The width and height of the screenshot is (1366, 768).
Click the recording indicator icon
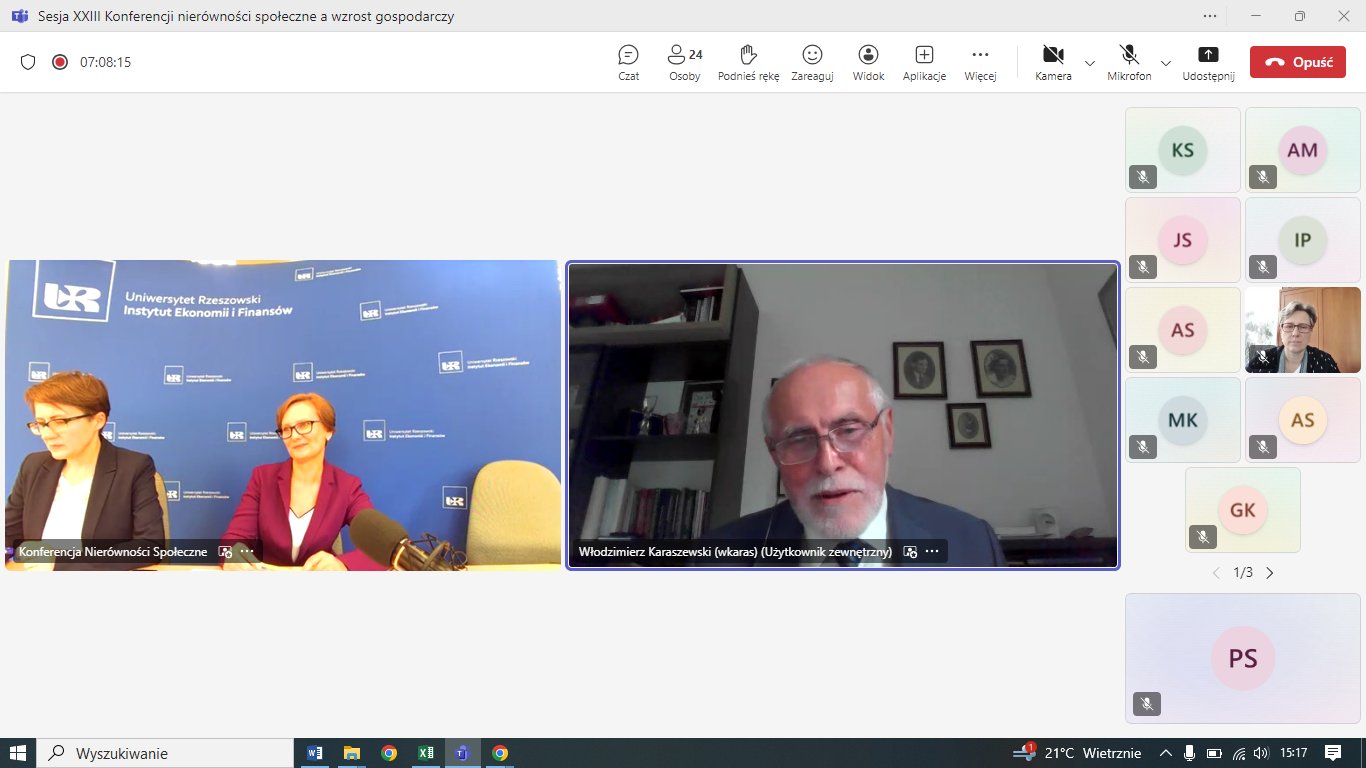click(x=60, y=62)
